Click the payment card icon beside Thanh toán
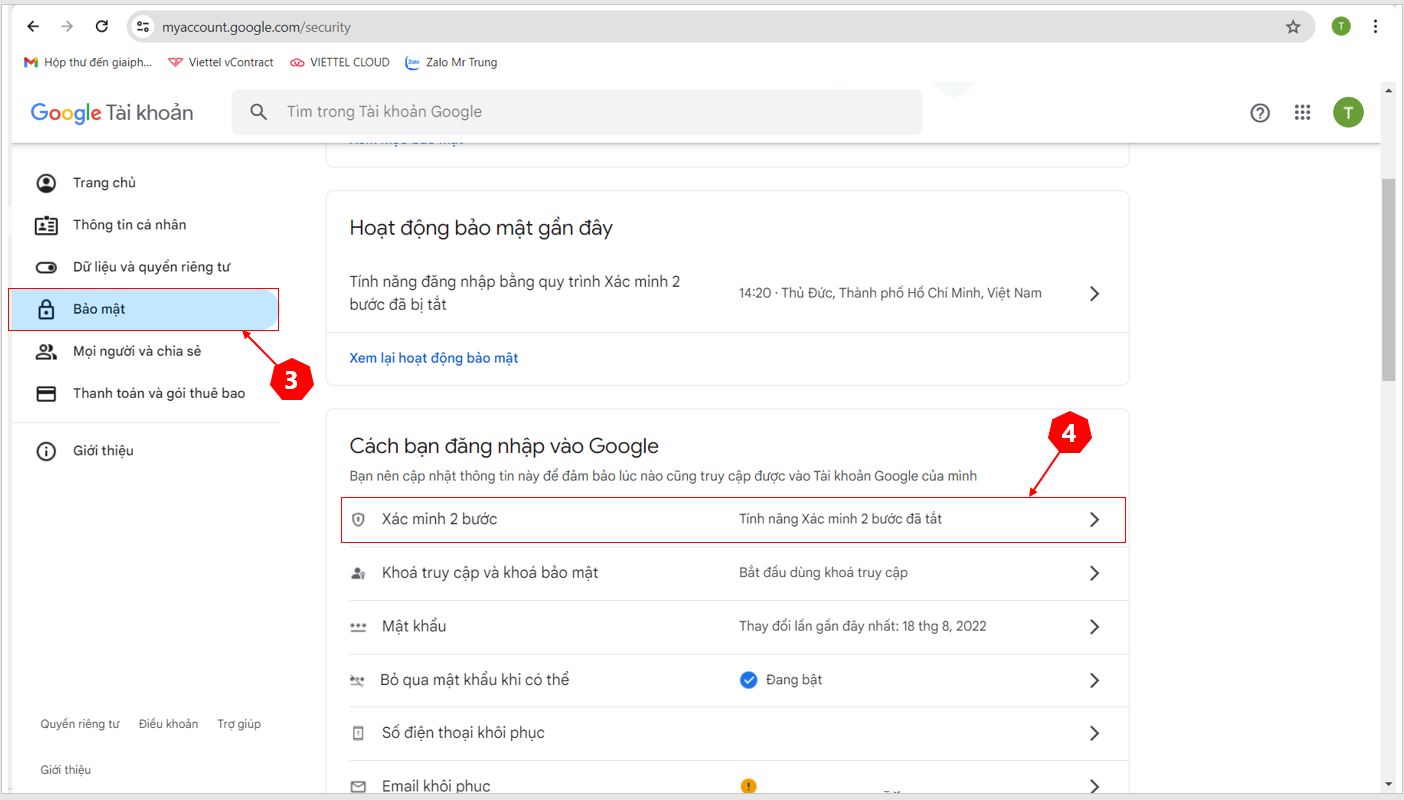The width and height of the screenshot is (1404, 800). 46,393
